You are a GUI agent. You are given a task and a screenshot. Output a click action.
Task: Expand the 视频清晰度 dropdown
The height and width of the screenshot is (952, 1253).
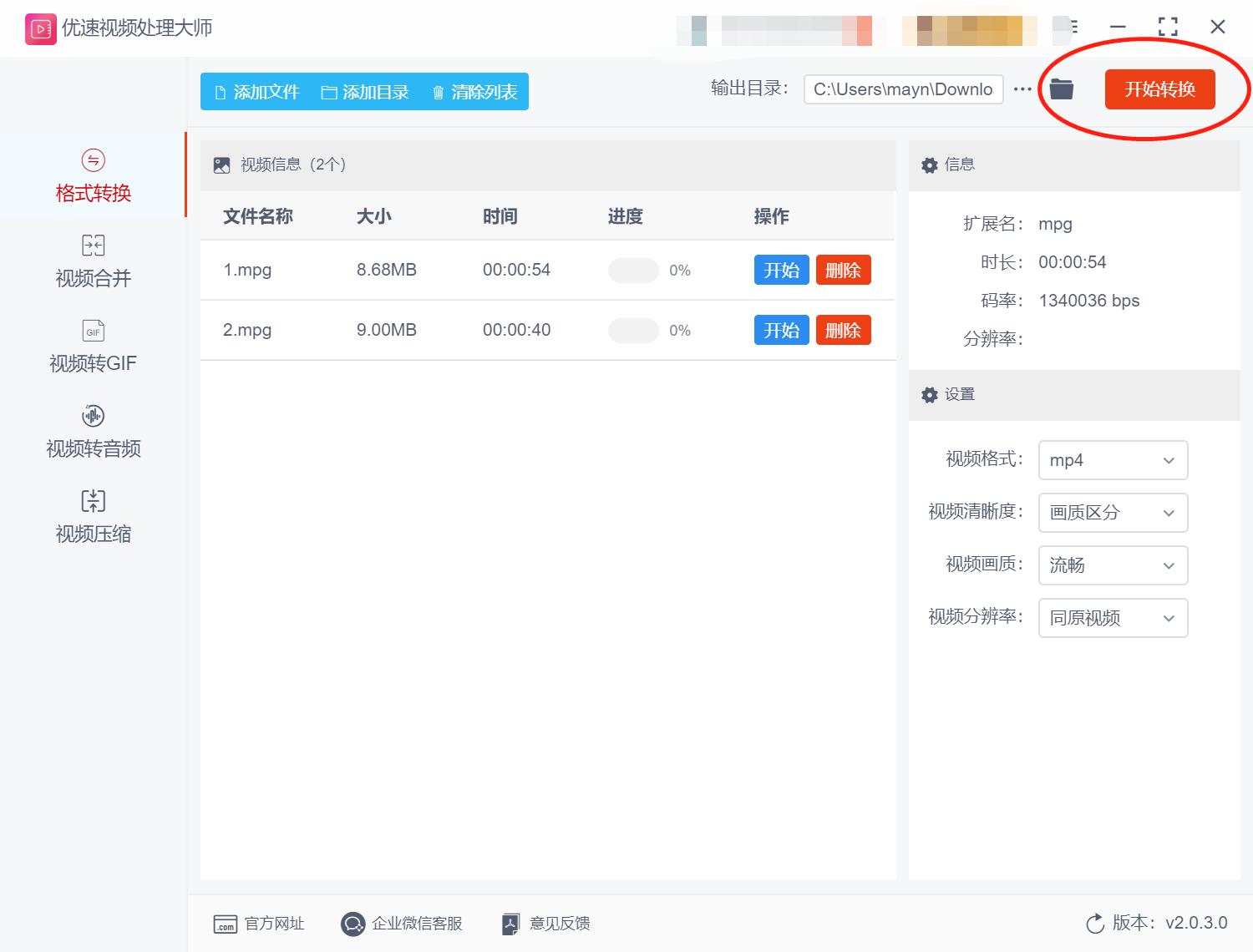1113,513
